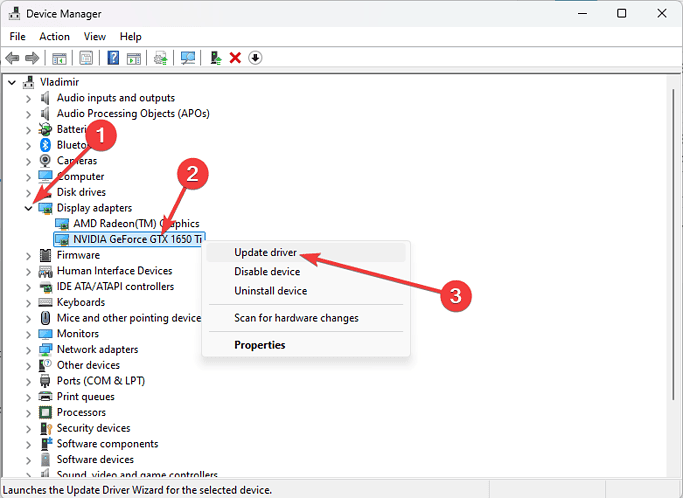Viewport: 683px width, 498px height.
Task: Click the Forward arrow toolbar icon
Action: (33, 58)
